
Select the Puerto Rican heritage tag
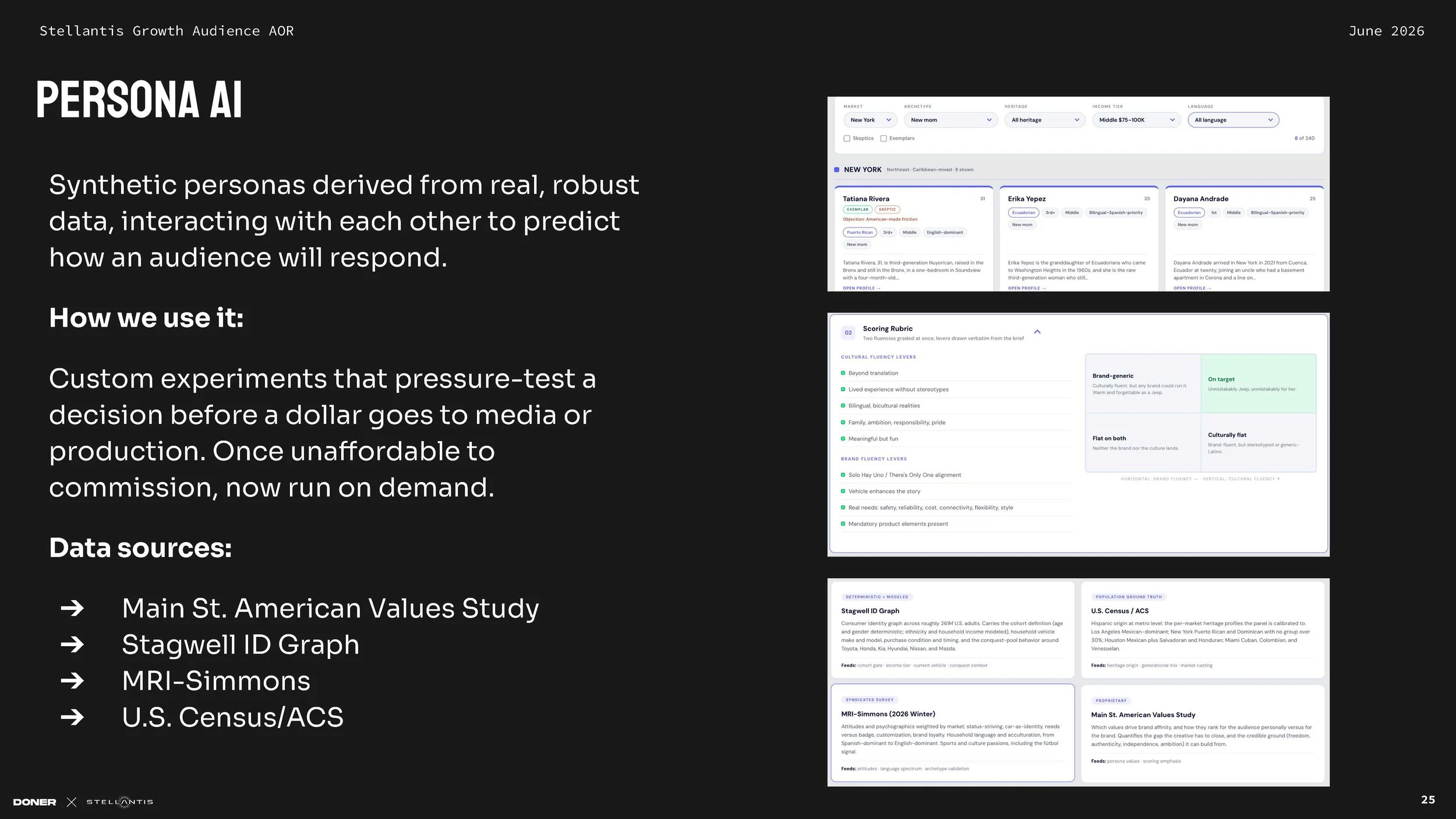860,232
